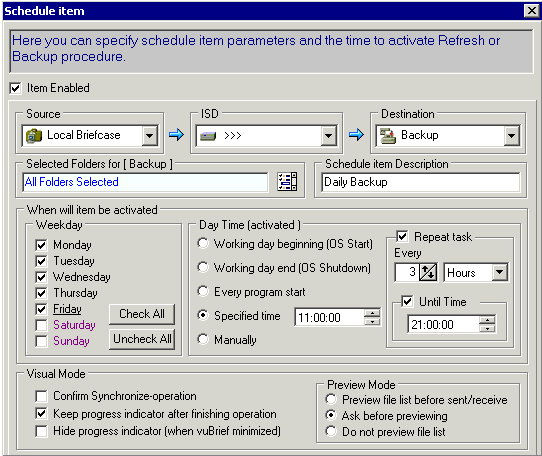Click the Repeat Every value spin arrows icon
This screenshot has height=456, width=542.
coord(428,272)
